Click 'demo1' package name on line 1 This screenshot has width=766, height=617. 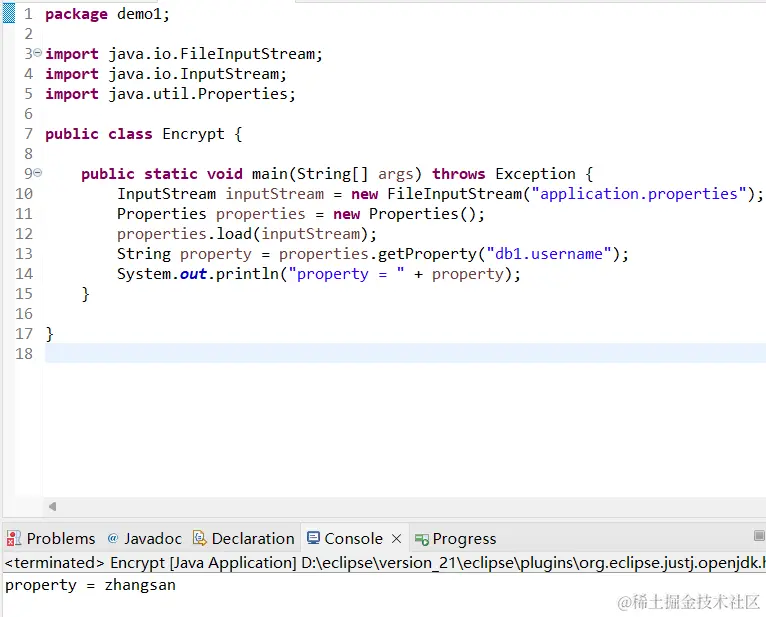click(139, 14)
